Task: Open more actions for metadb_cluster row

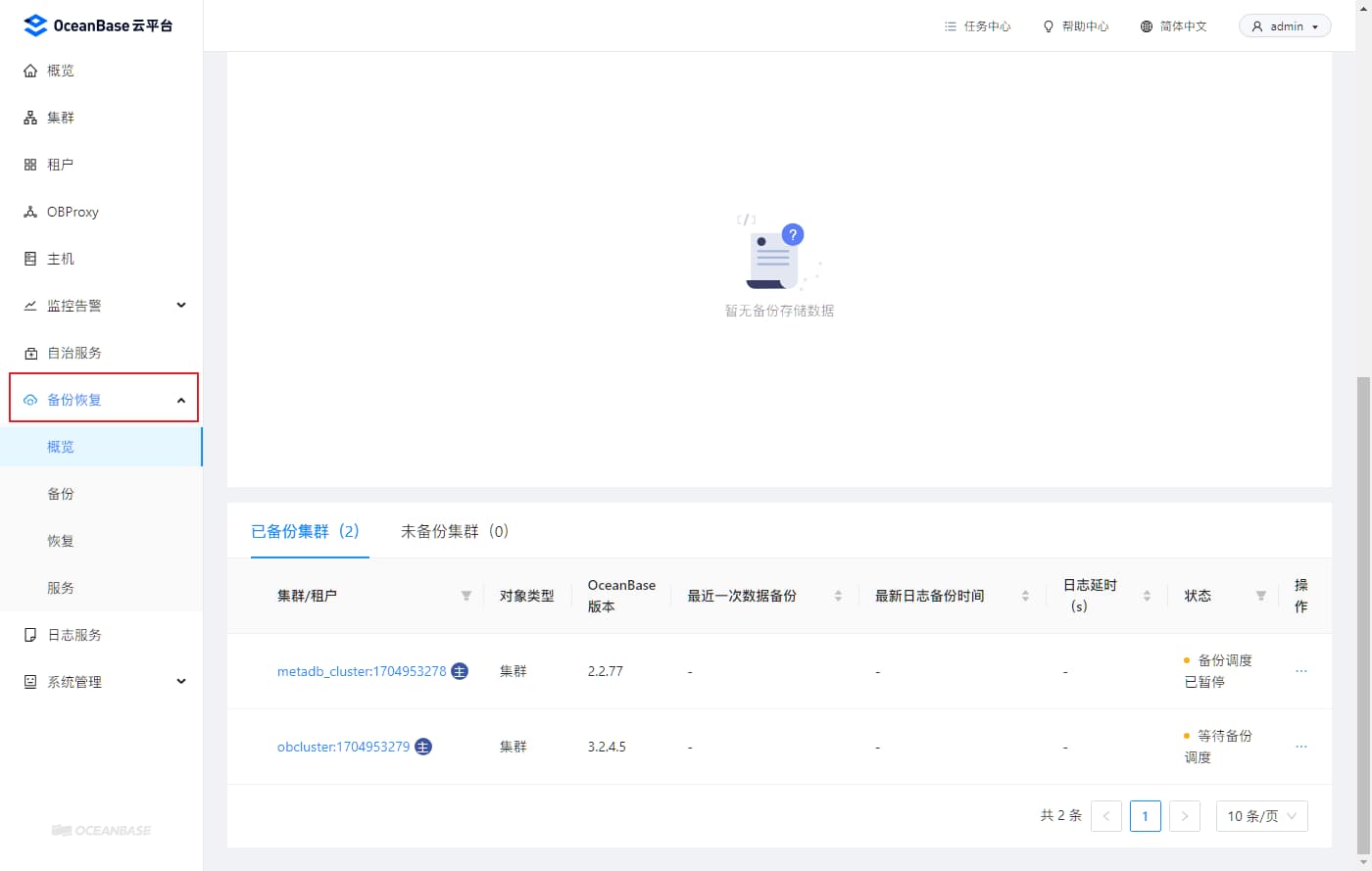Action: click(x=1300, y=671)
